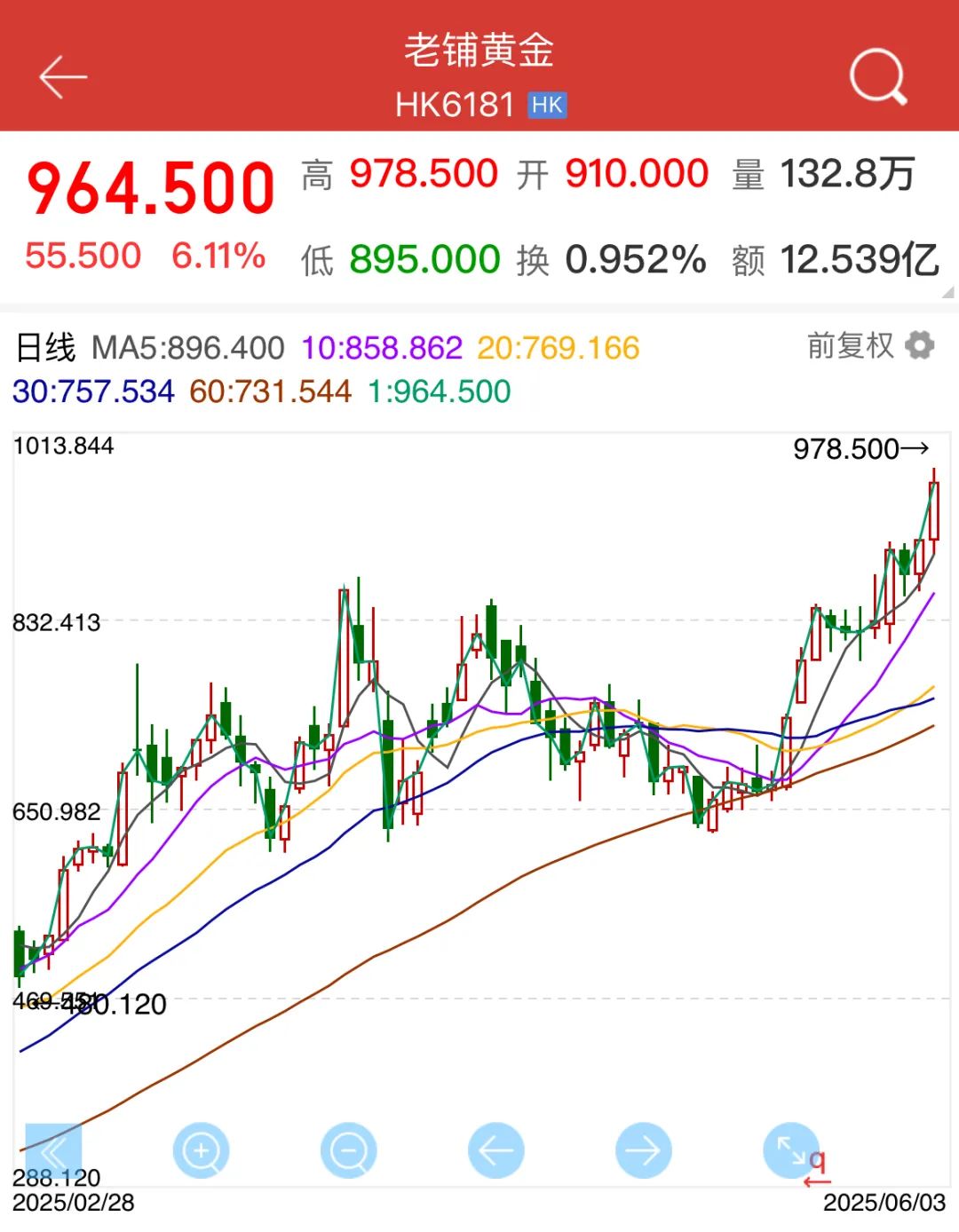
Task: Tap the yellow MA20 769.166 label
Action: 558,348
